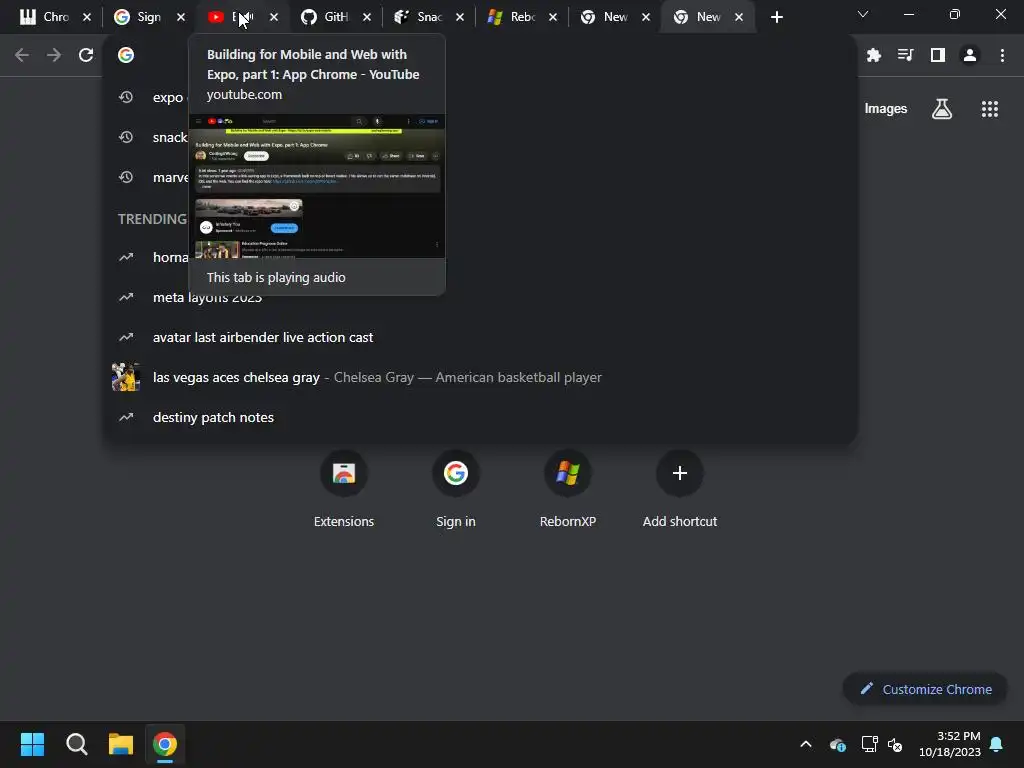
Task: Close the YouTube Expo tab
Action: click(274, 18)
